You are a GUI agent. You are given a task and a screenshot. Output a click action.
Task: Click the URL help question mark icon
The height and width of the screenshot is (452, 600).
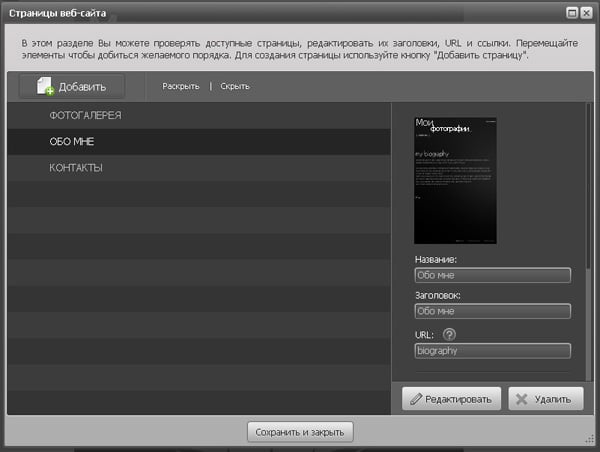tap(450, 334)
